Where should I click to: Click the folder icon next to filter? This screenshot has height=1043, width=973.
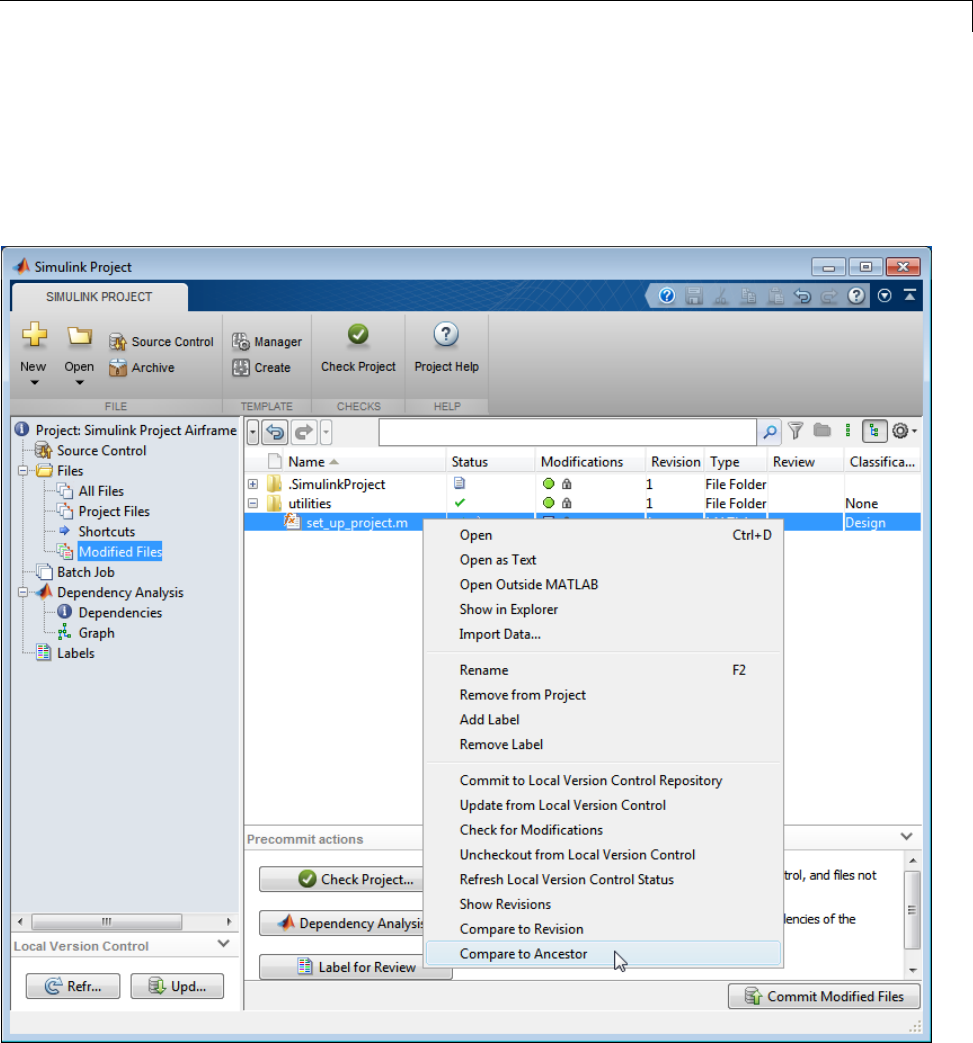(822, 430)
